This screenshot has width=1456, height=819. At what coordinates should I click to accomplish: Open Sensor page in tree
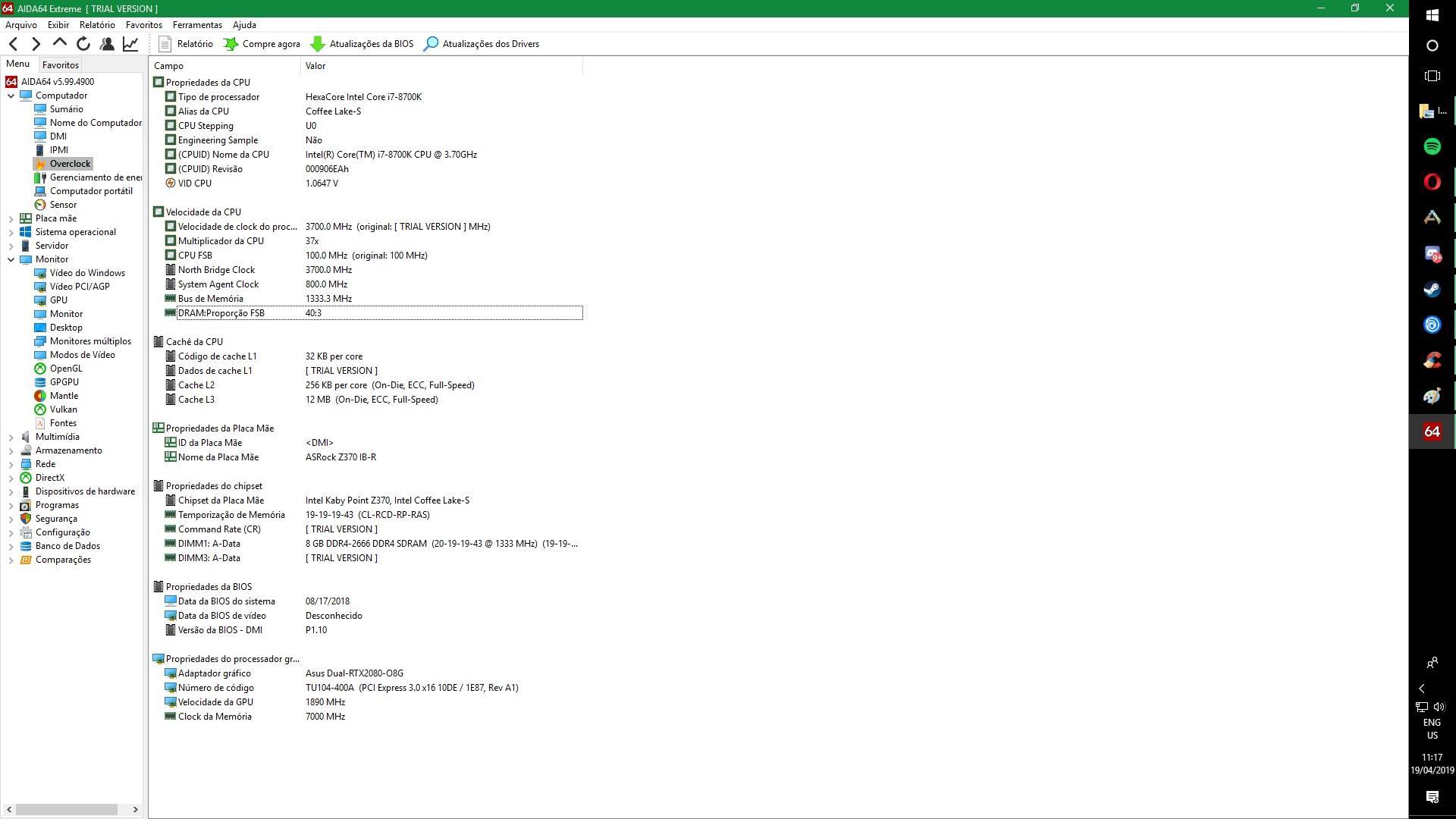[63, 205]
